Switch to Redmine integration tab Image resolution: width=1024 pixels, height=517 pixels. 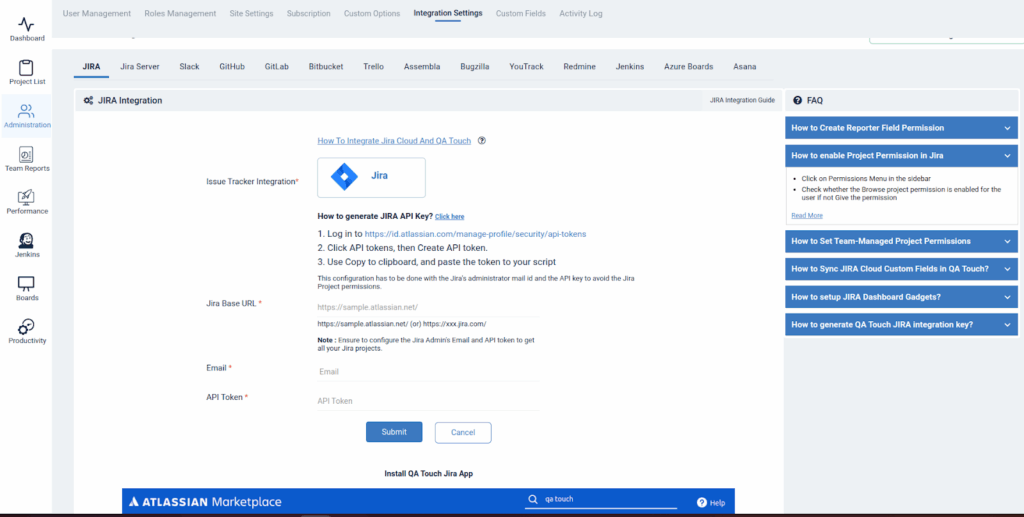click(x=579, y=67)
